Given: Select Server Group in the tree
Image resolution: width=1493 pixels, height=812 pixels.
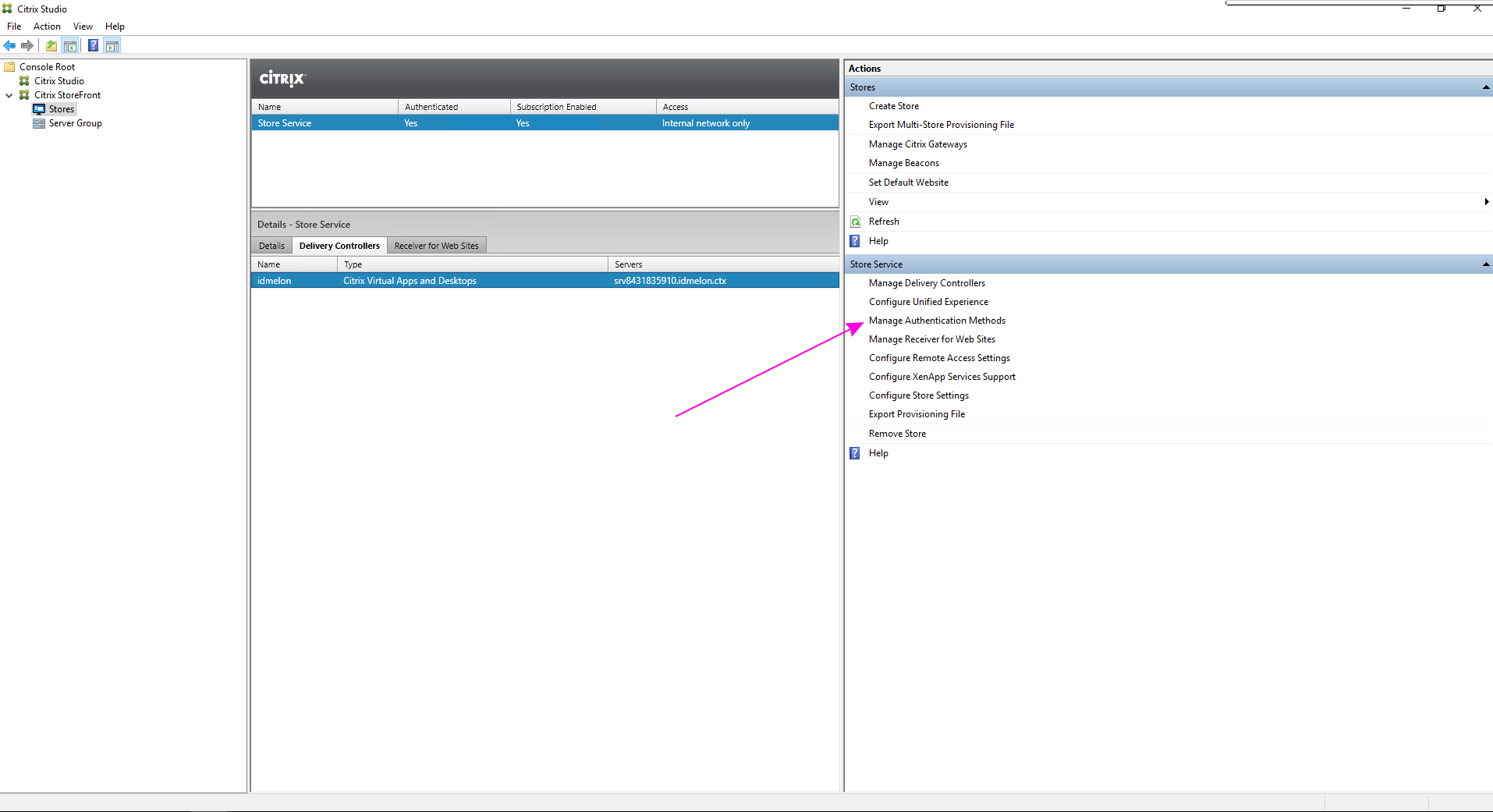Looking at the screenshot, I should 76,123.
